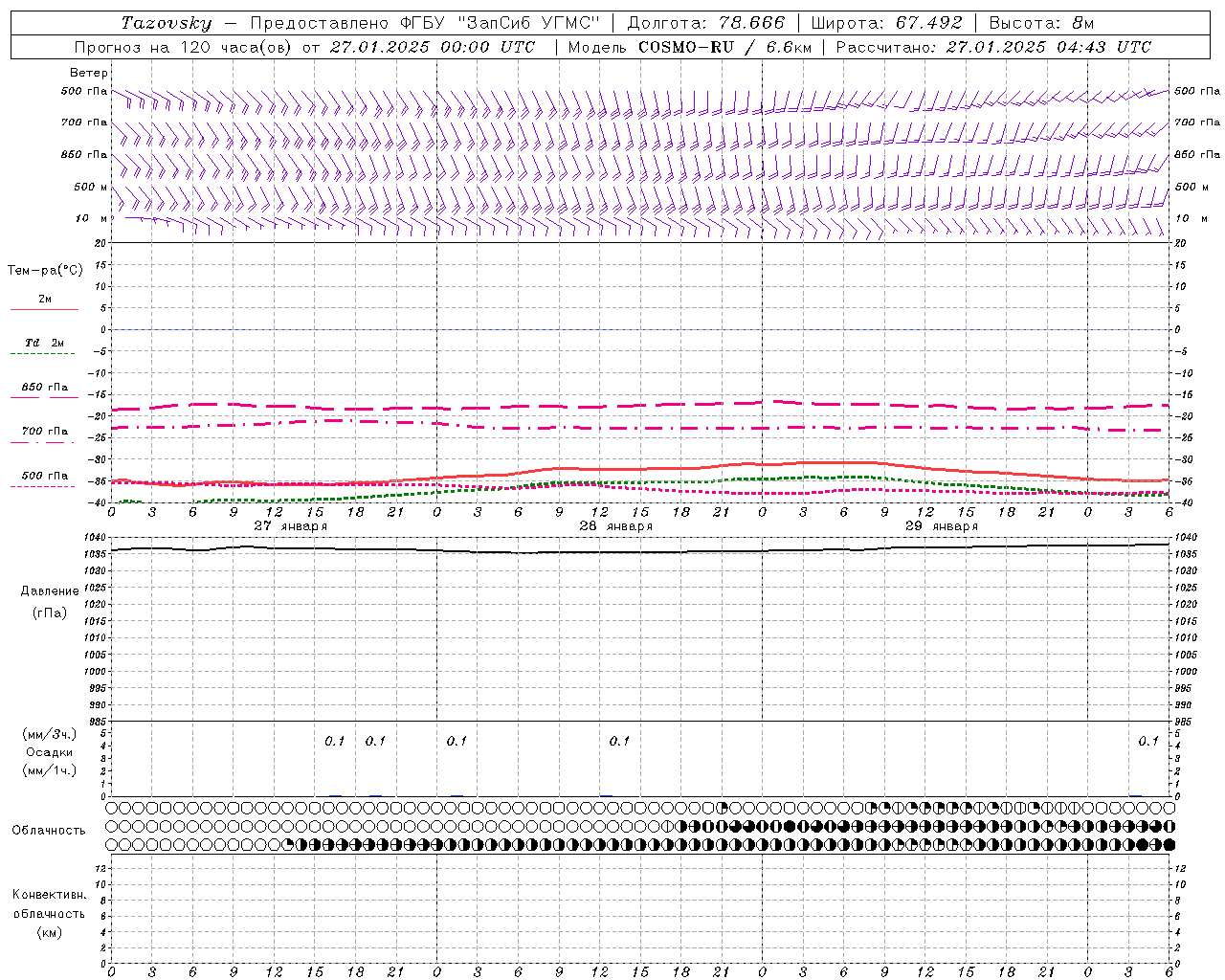Click the "28 января" date label
The image size is (1225, 980).
(616, 526)
